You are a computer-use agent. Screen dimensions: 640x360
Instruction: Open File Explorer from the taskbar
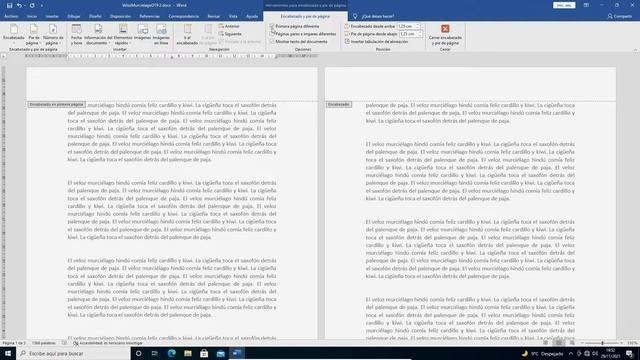188,353
